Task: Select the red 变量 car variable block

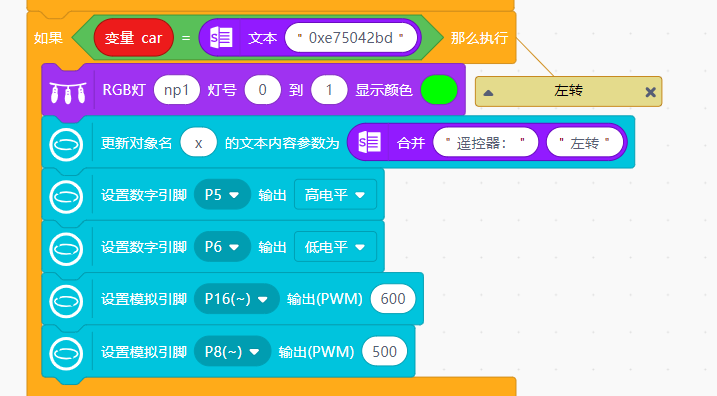Action: (x=134, y=37)
